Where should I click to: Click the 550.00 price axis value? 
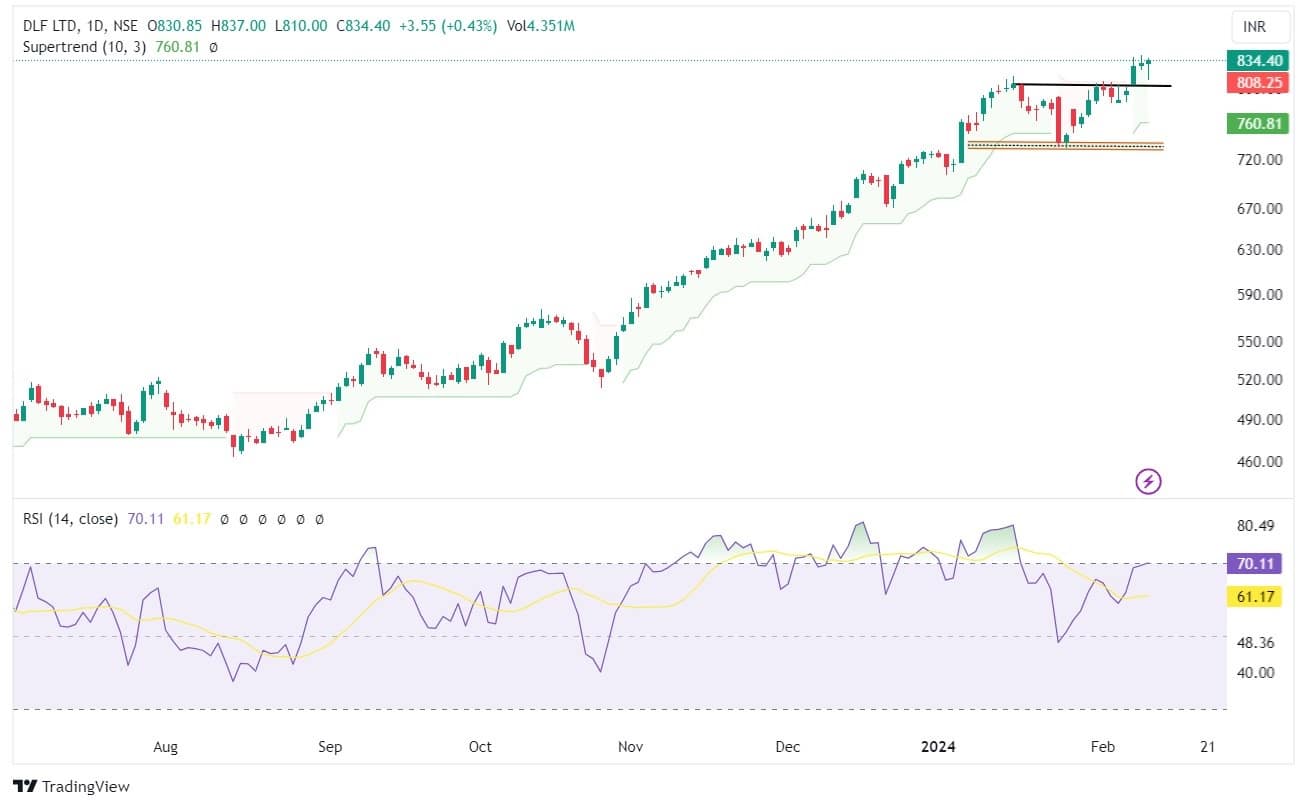(x=1259, y=341)
